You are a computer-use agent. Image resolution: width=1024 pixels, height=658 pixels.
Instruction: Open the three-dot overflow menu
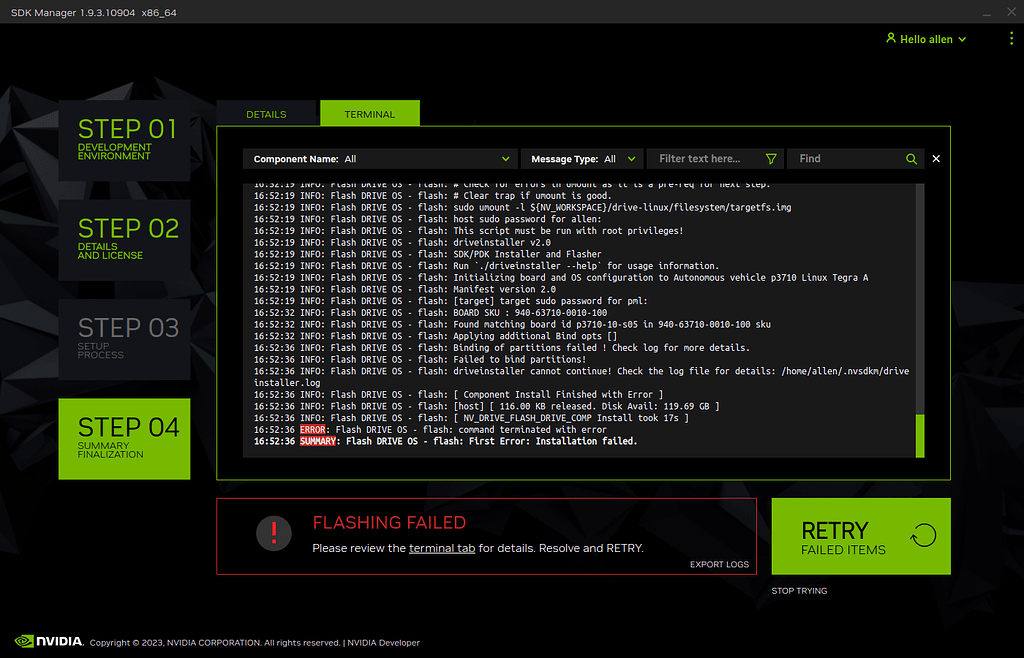[1011, 38]
